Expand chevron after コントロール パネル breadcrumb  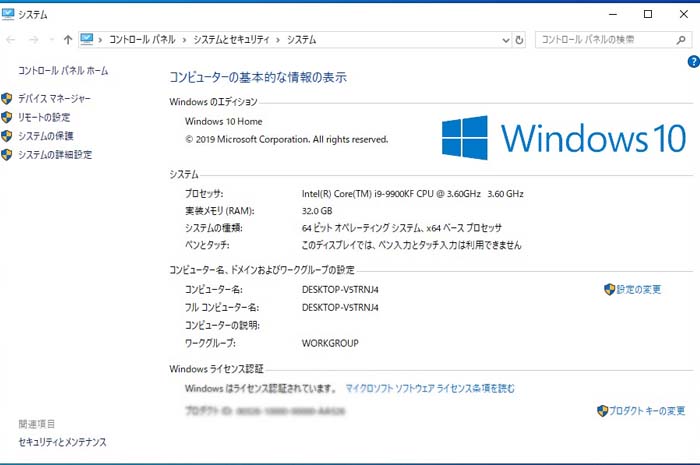[x=184, y=40]
